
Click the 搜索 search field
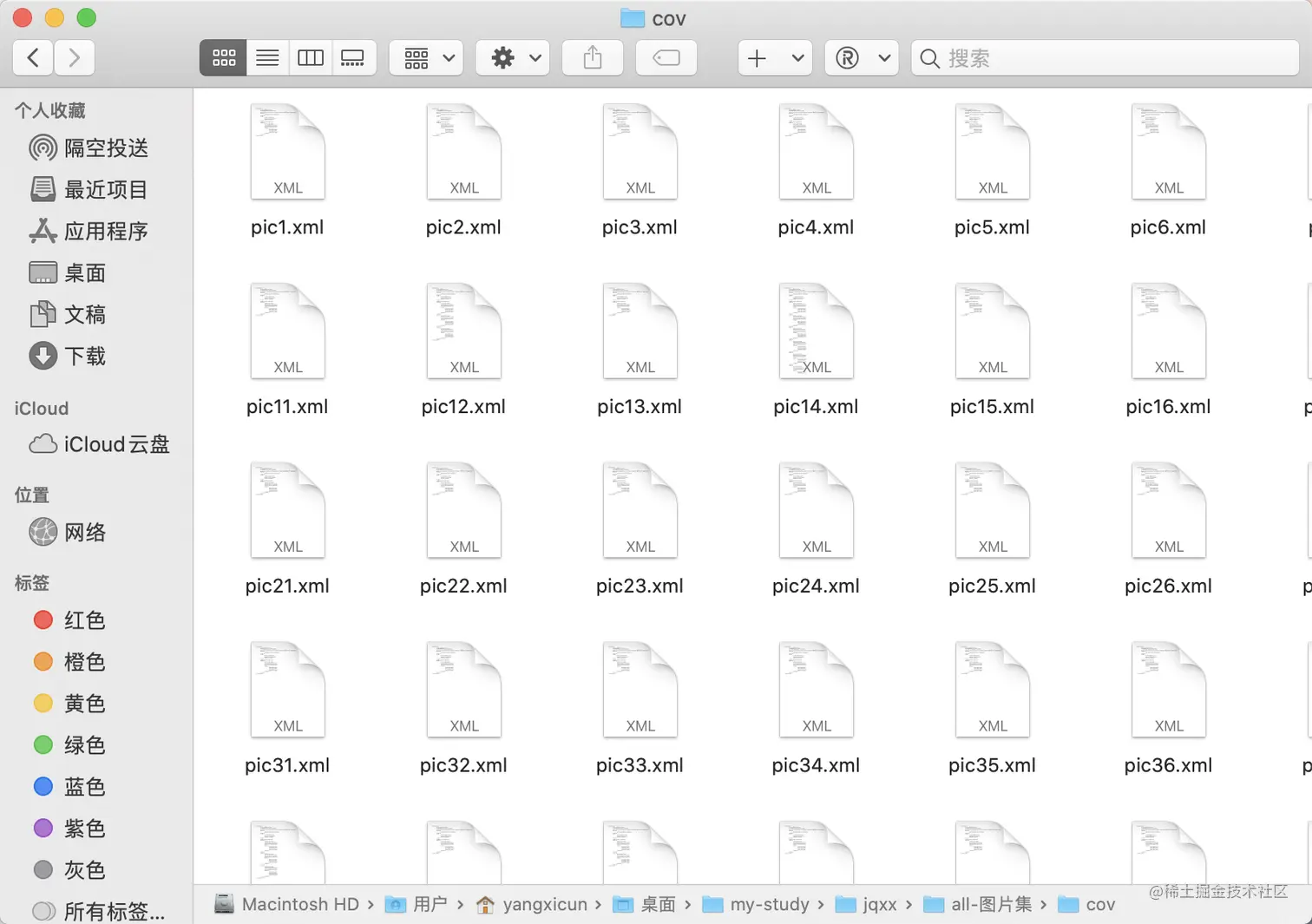pos(1105,58)
